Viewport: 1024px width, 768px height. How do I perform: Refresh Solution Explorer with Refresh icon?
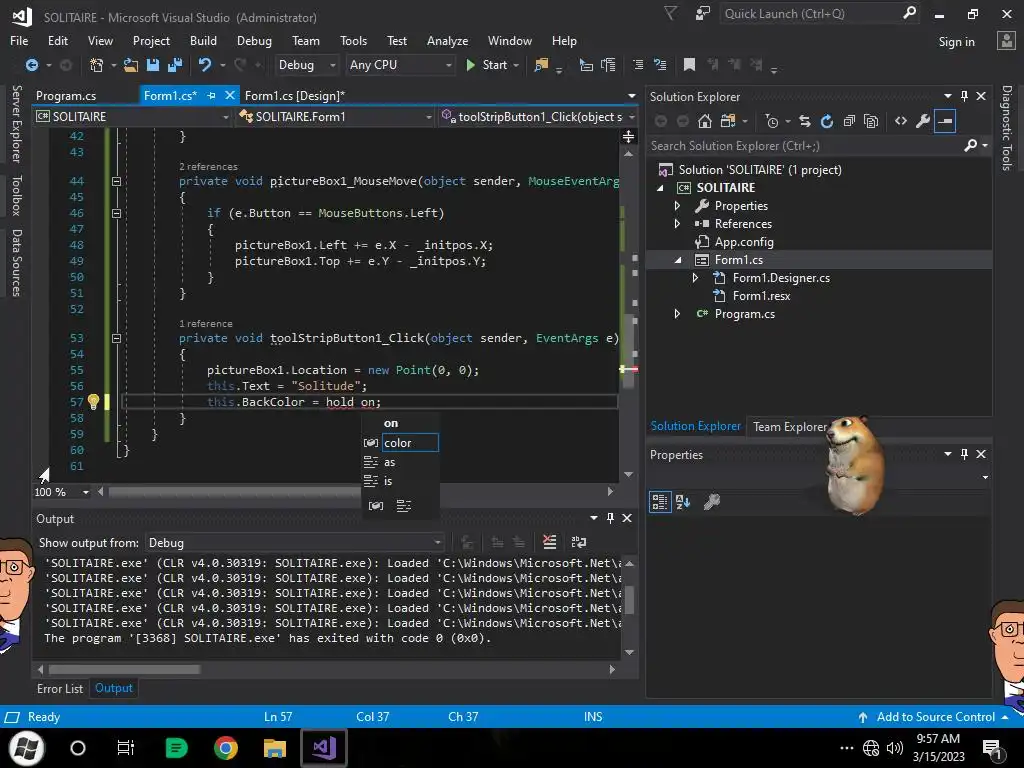827,121
